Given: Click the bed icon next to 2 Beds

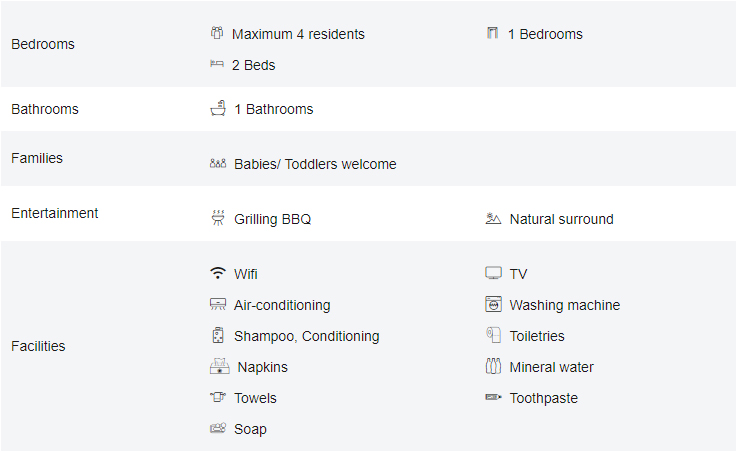Looking at the screenshot, I should 217,64.
